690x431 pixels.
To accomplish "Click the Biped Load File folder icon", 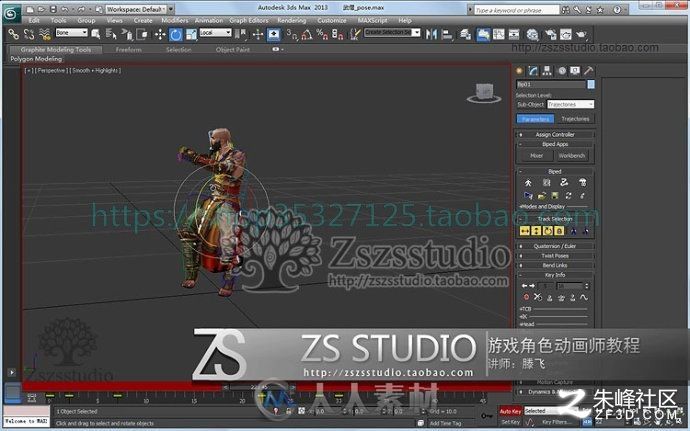I will 542,195.
